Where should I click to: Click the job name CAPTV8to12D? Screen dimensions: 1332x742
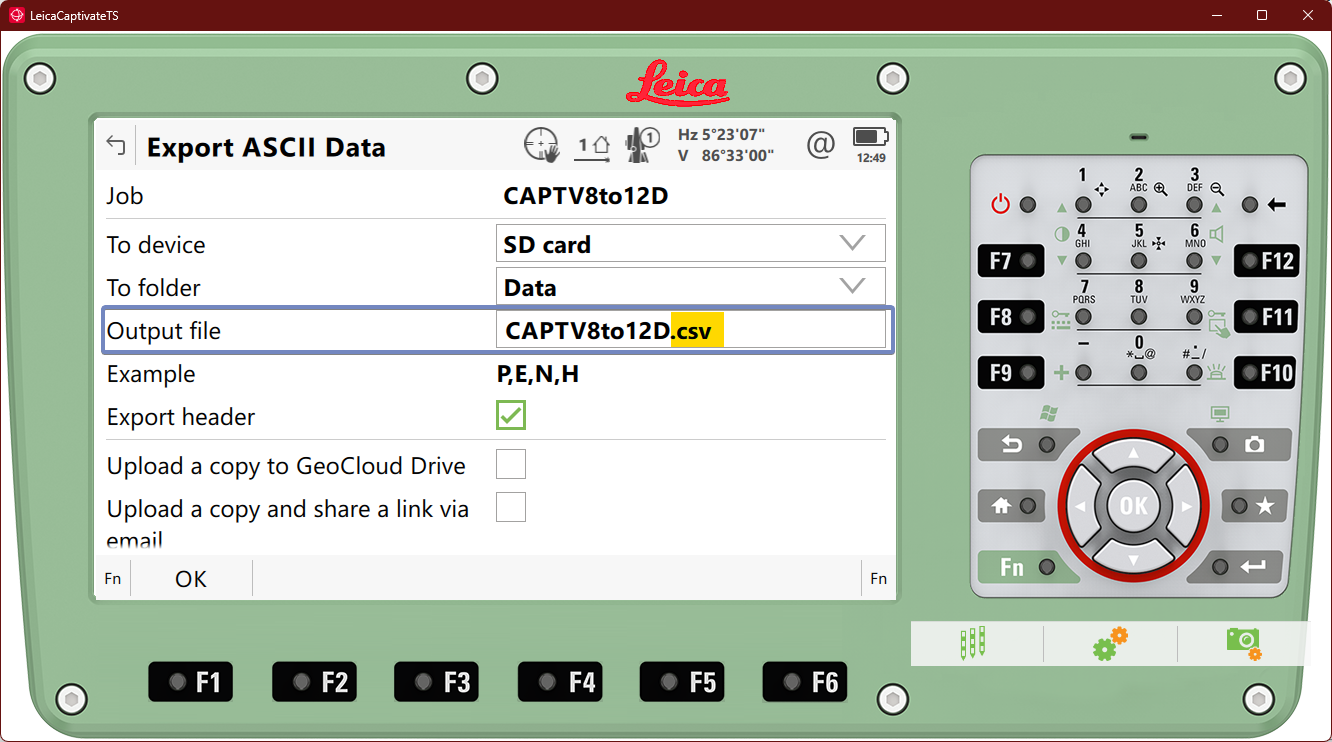tap(586, 196)
